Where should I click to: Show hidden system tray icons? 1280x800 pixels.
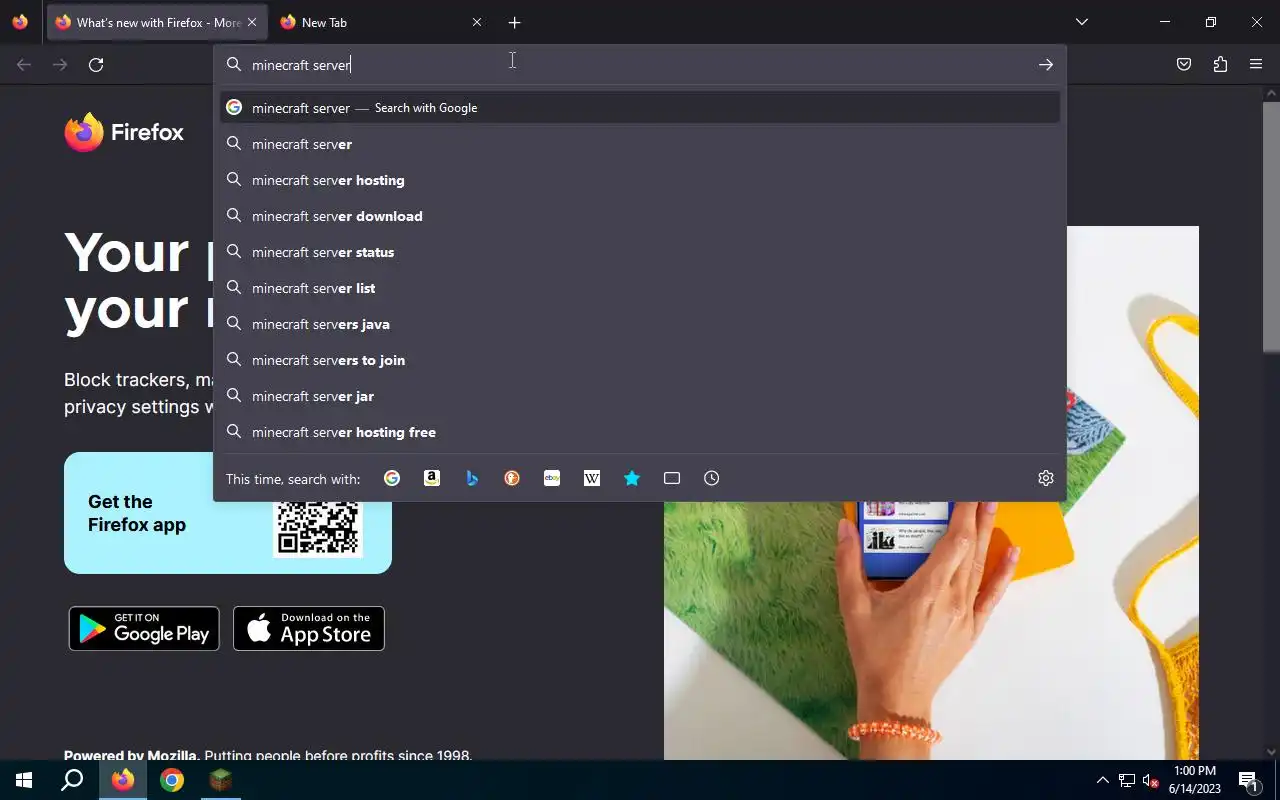point(1102,780)
